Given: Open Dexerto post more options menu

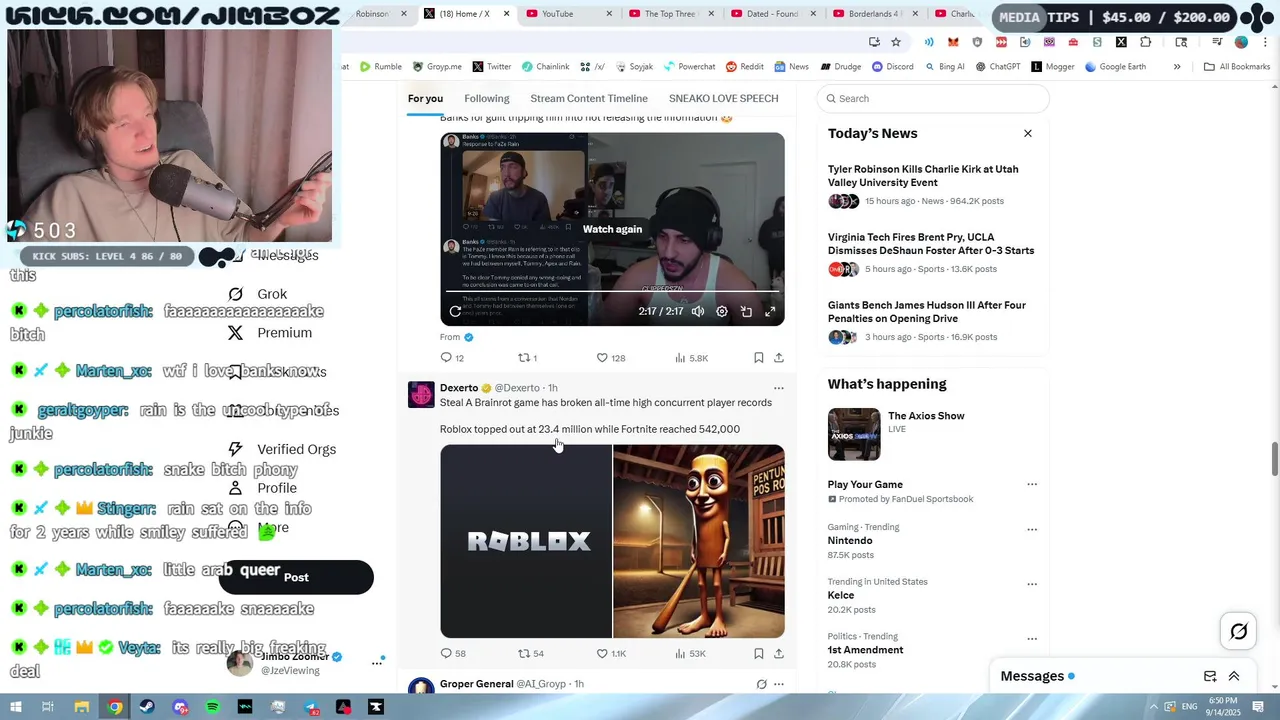Looking at the screenshot, I should [x=778, y=388].
